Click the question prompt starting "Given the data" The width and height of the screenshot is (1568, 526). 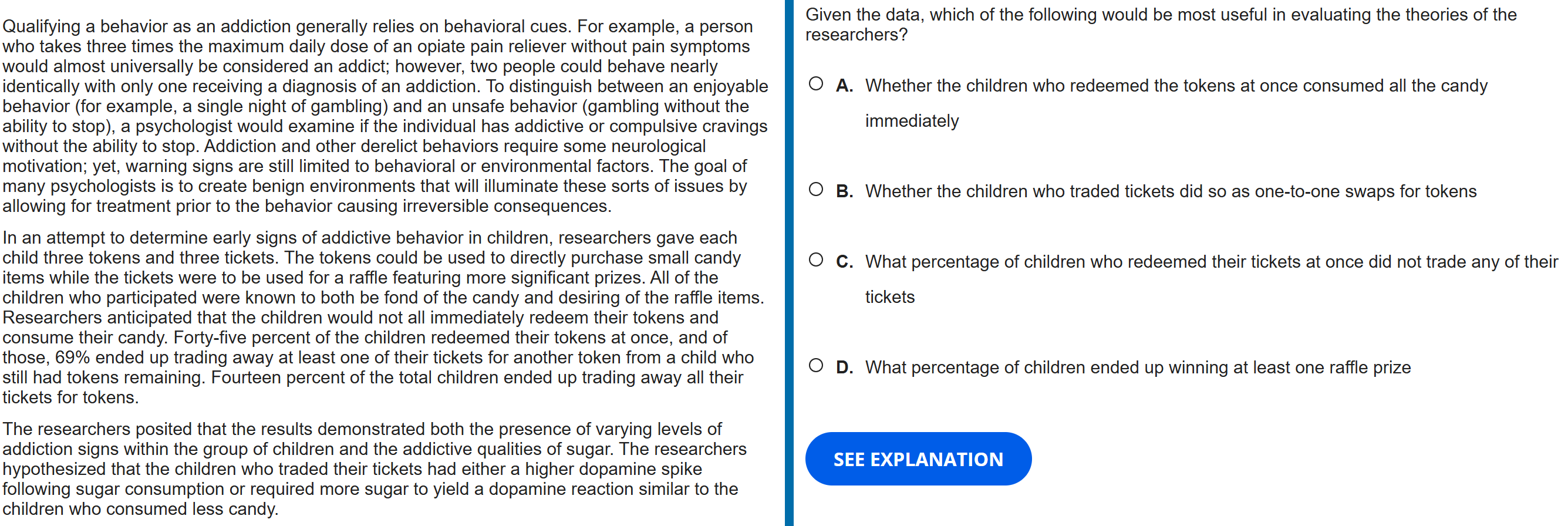(x=1160, y=24)
